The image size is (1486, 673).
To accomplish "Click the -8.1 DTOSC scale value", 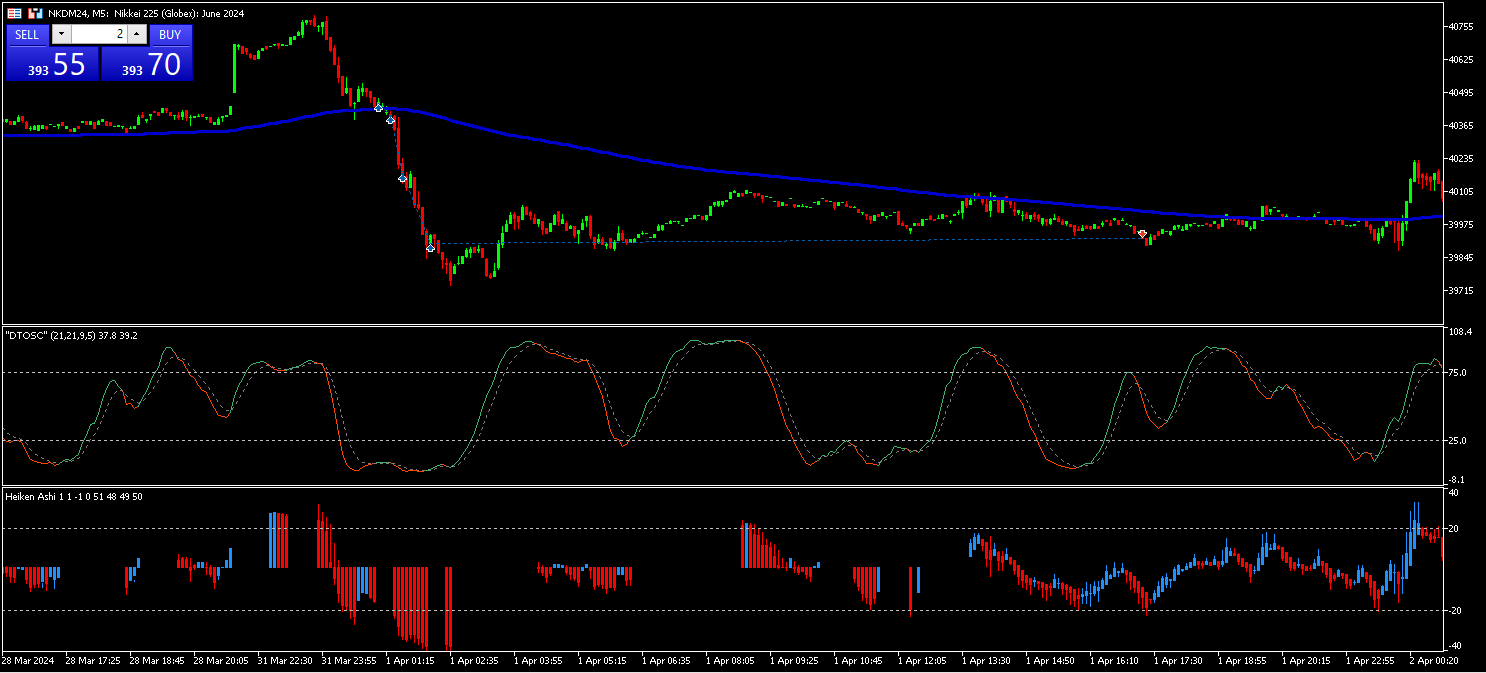I will pos(1456,480).
